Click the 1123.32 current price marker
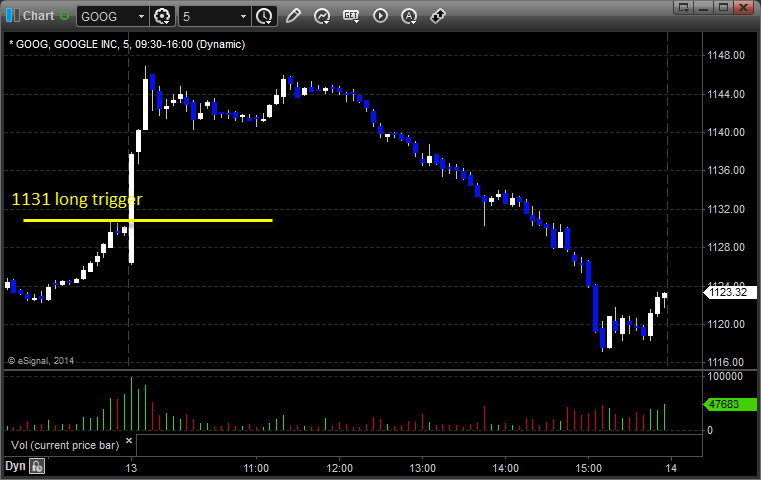The width and height of the screenshot is (761, 480). coord(730,292)
